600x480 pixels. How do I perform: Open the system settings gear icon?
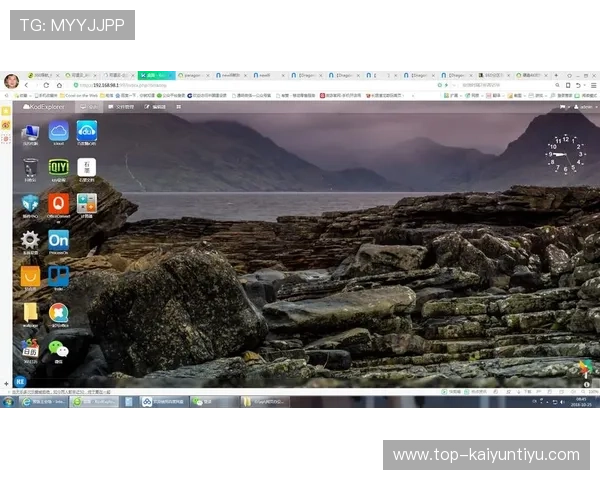coord(30,240)
